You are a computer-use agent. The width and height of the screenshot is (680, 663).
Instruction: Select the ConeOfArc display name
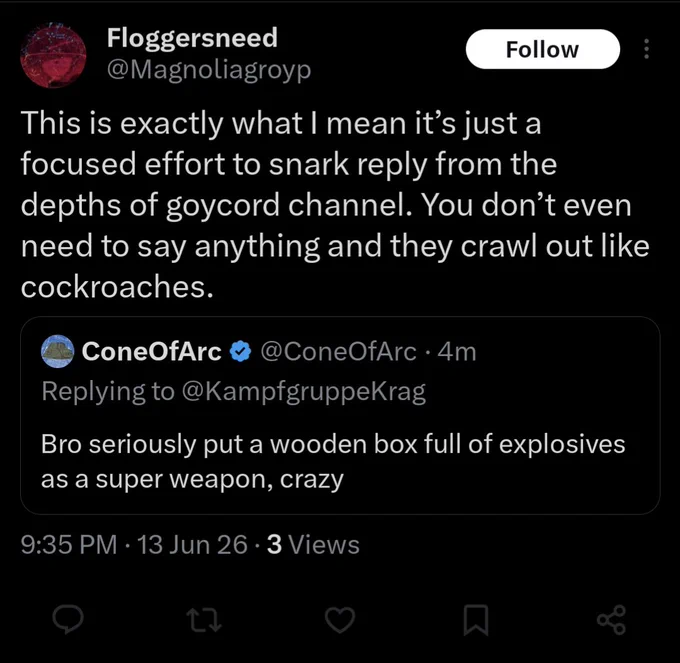tap(152, 351)
